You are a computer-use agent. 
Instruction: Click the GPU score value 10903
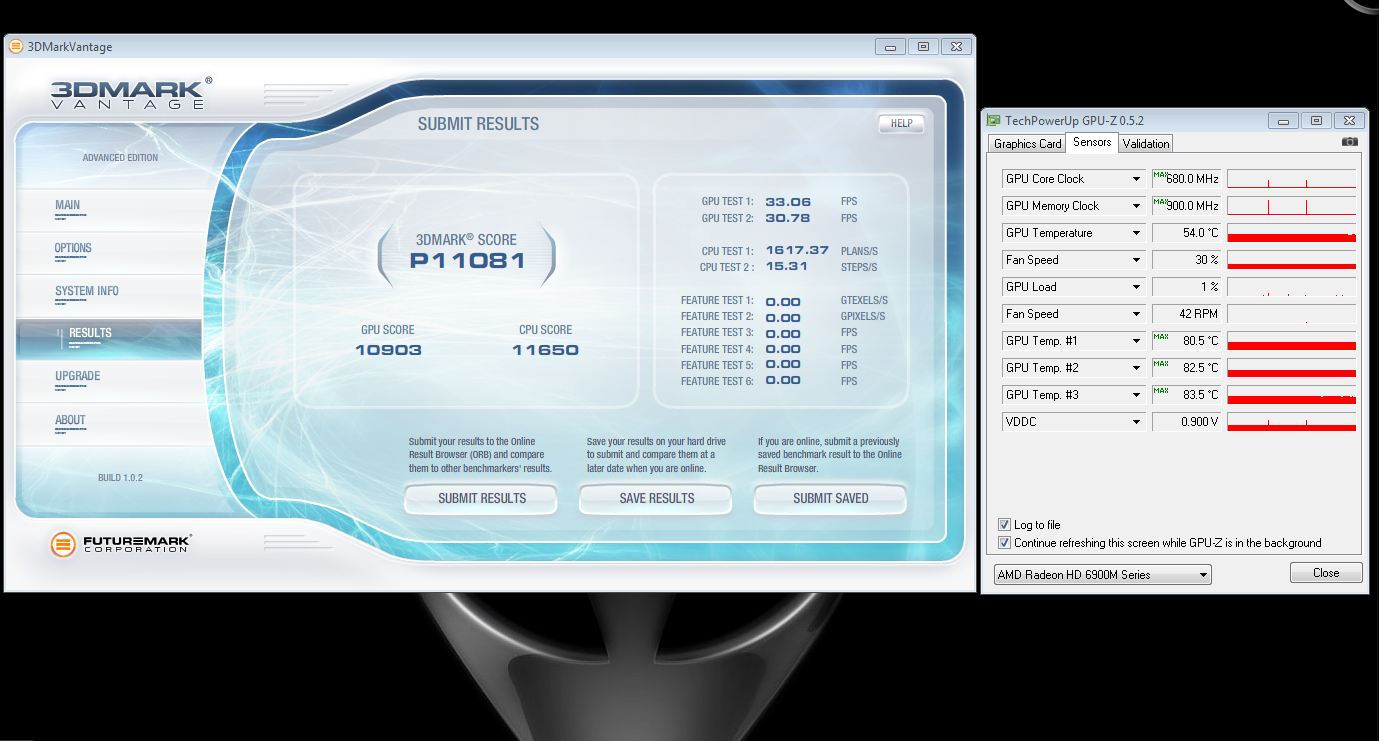point(388,350)
